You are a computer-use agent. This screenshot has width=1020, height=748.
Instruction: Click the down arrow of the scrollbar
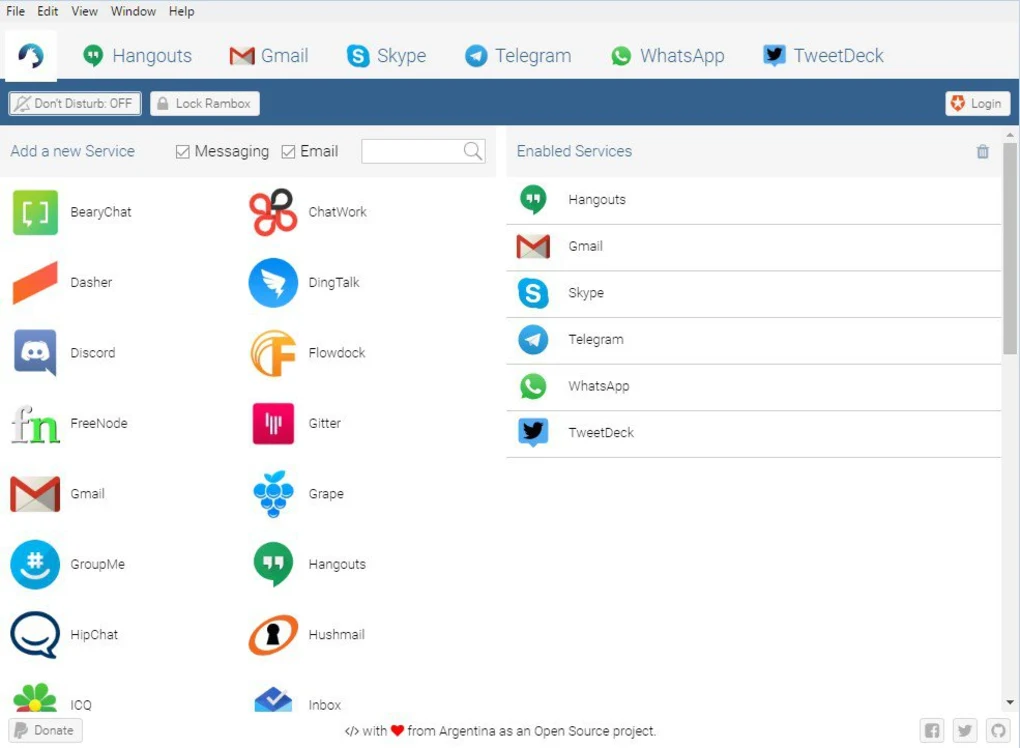1010,703
